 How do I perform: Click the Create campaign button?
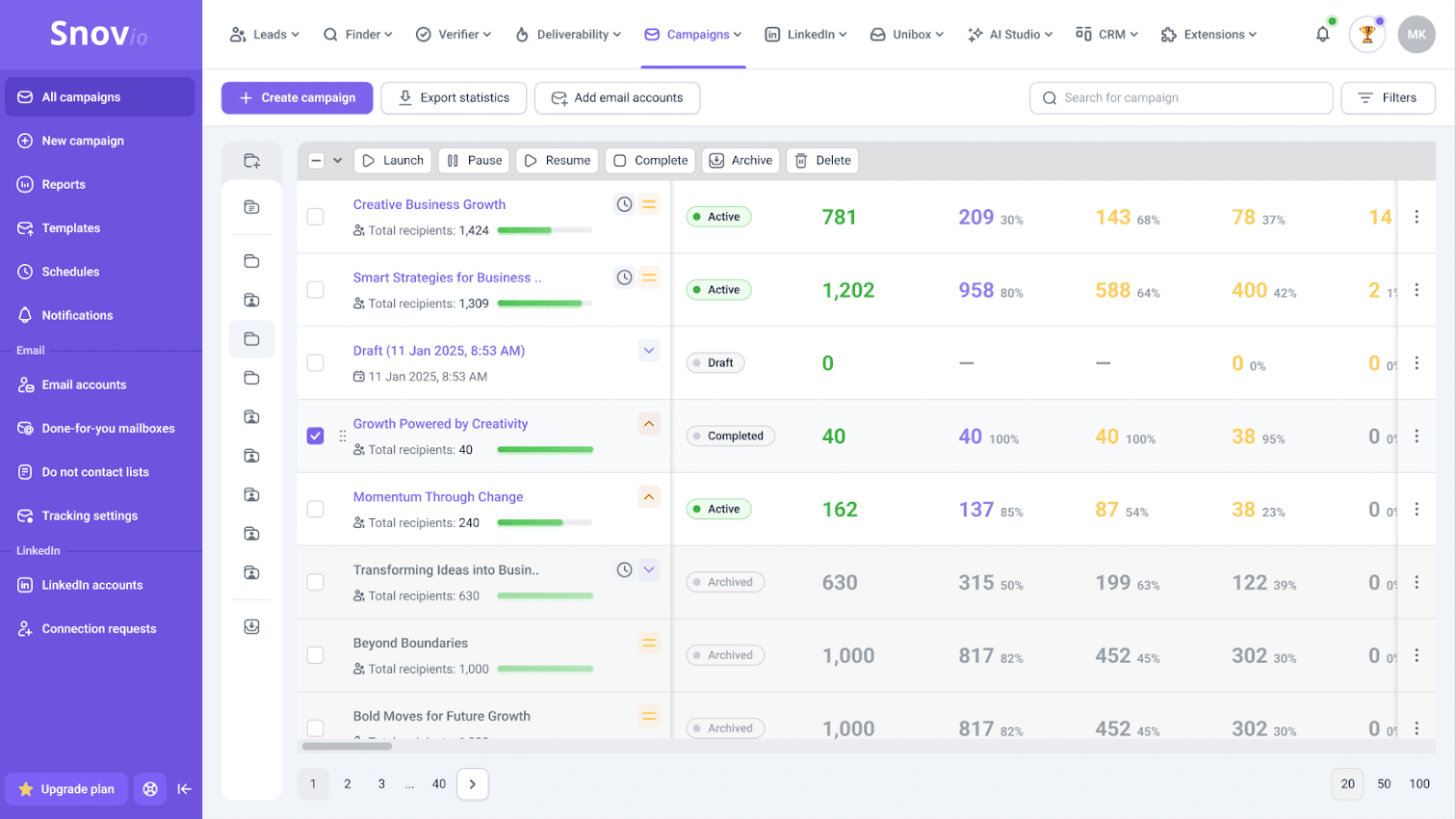[x=298, y=97]
